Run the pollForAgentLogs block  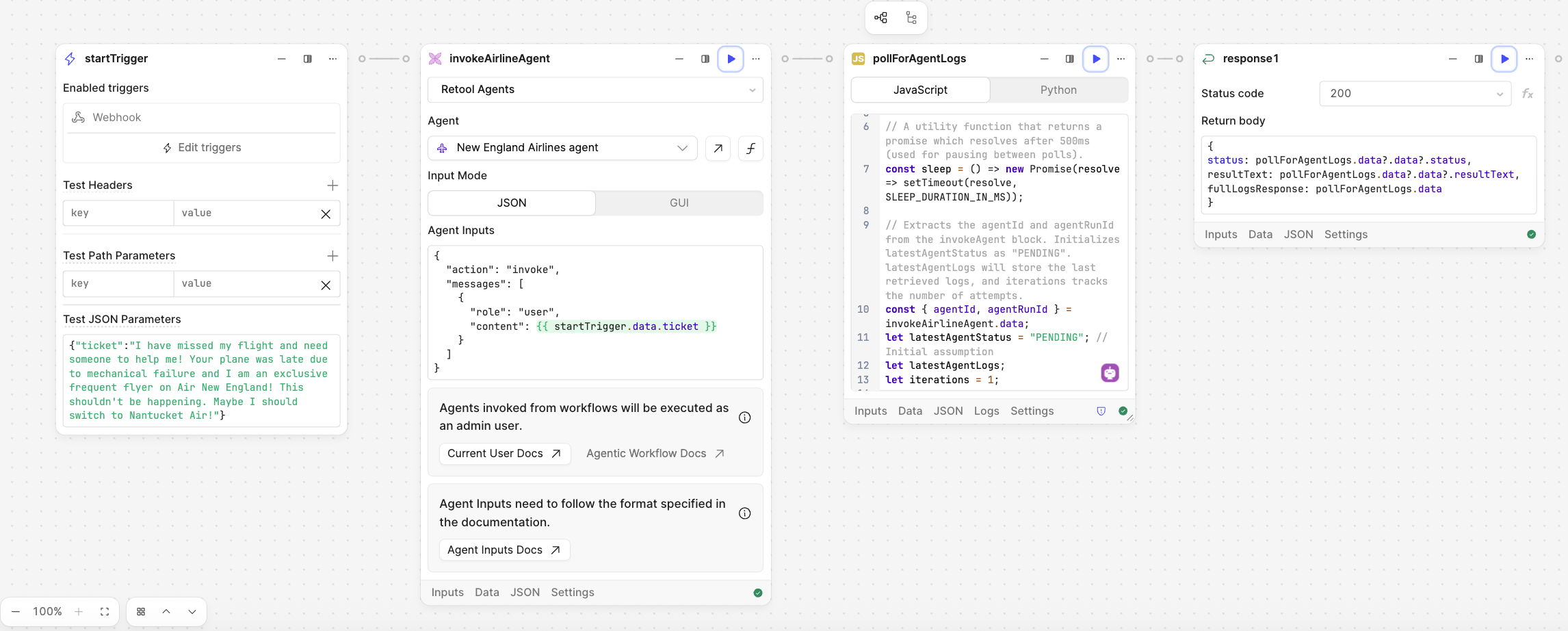[x=1095, y=59]
